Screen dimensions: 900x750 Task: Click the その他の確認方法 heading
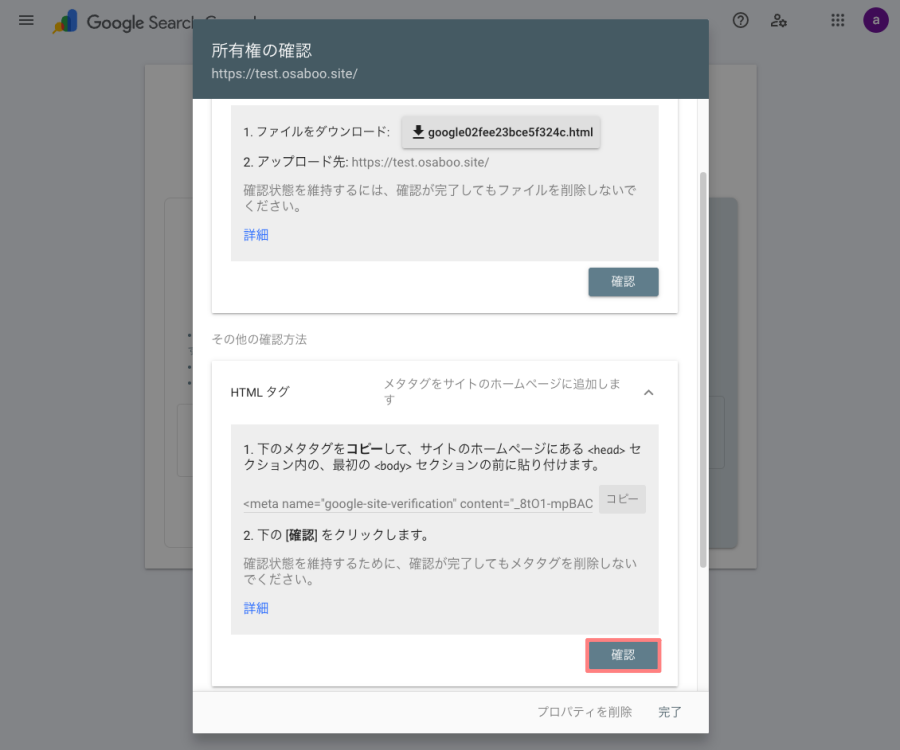259,340
